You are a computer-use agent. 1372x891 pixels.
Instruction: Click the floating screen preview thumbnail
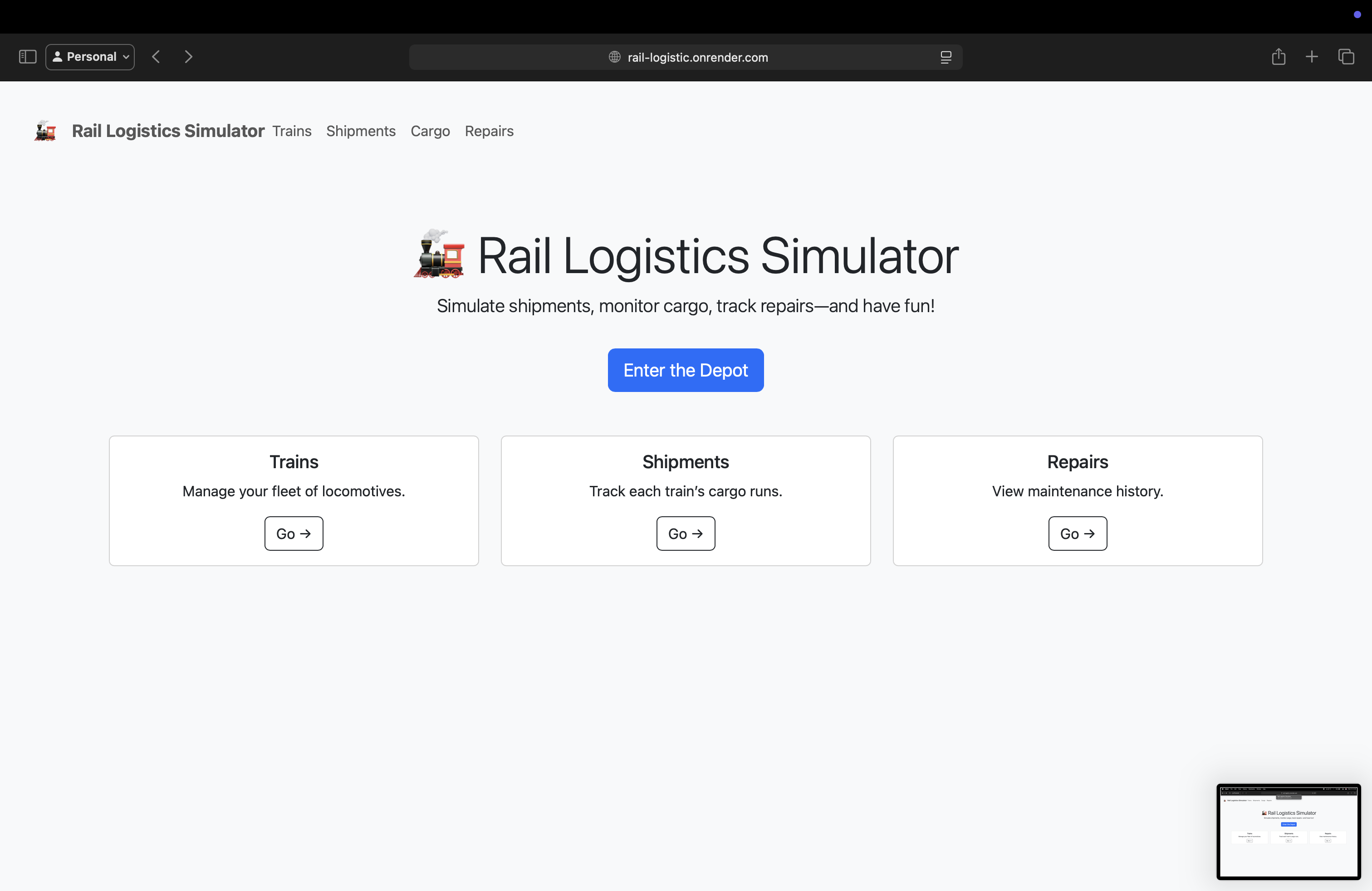click(1289, 831)
